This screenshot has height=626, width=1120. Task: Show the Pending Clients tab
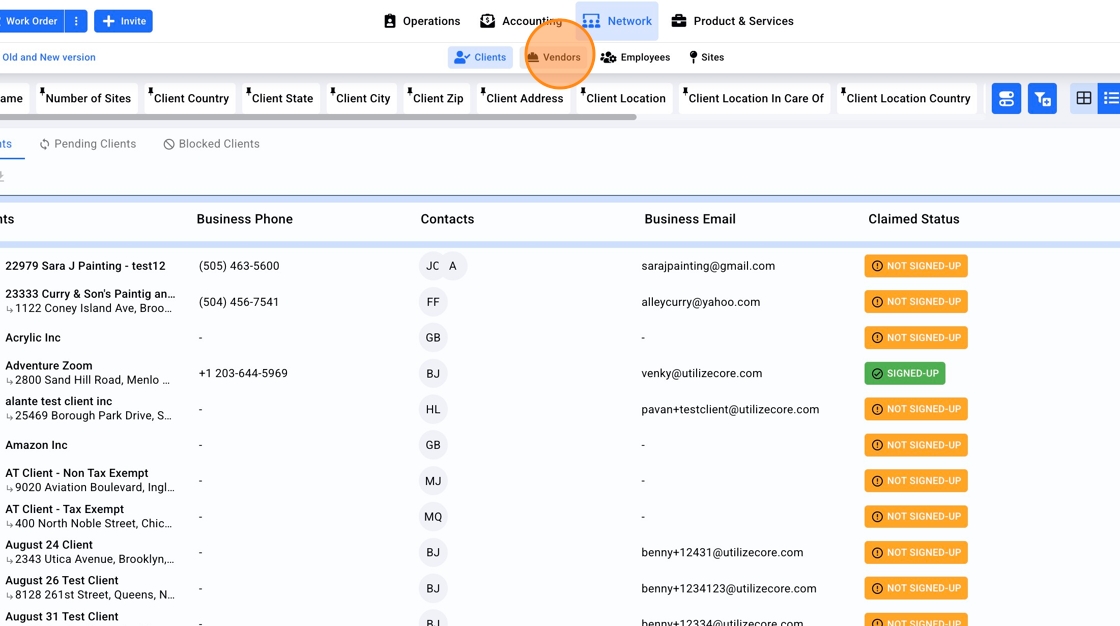[x=87, y=144]
